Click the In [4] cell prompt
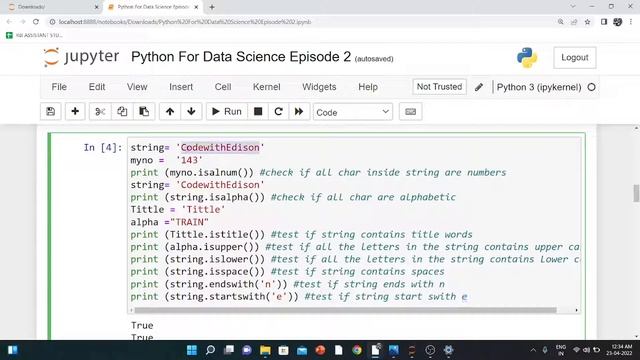 click(103, 147)
